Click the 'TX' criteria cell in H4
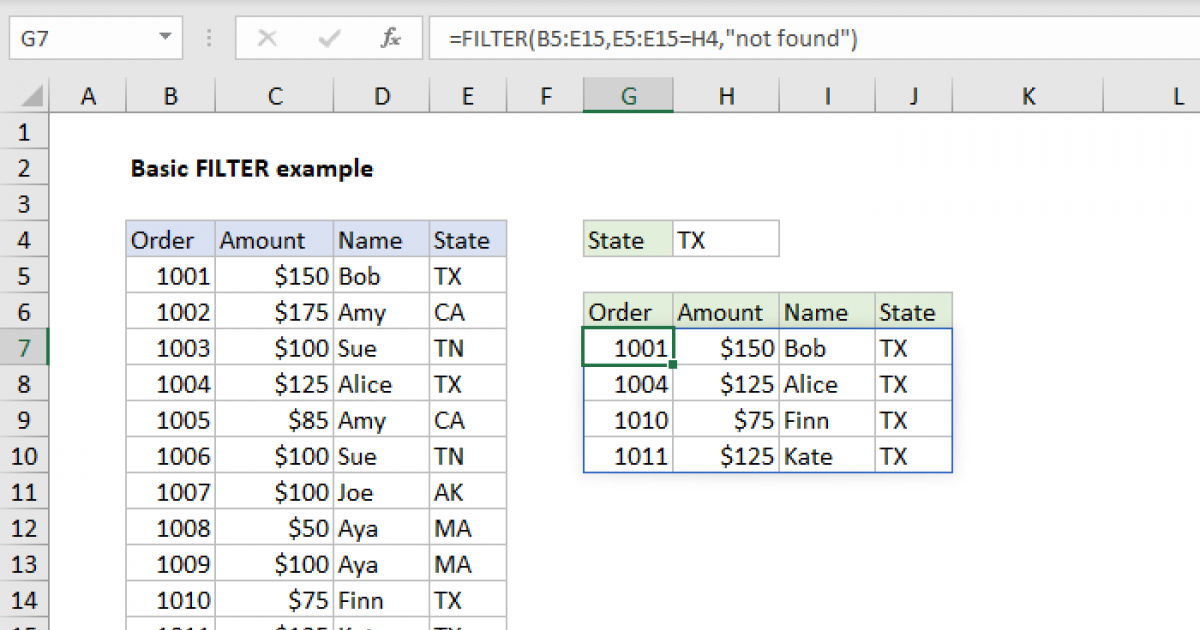Viewport: 1200px width, 630px height. pos(726,240)
